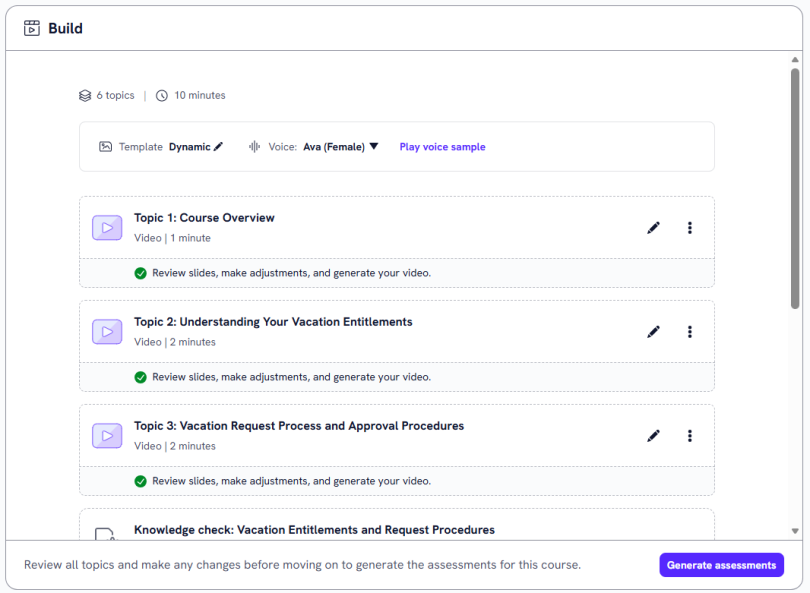Click the green check status under Topic 3

(141, 481)
